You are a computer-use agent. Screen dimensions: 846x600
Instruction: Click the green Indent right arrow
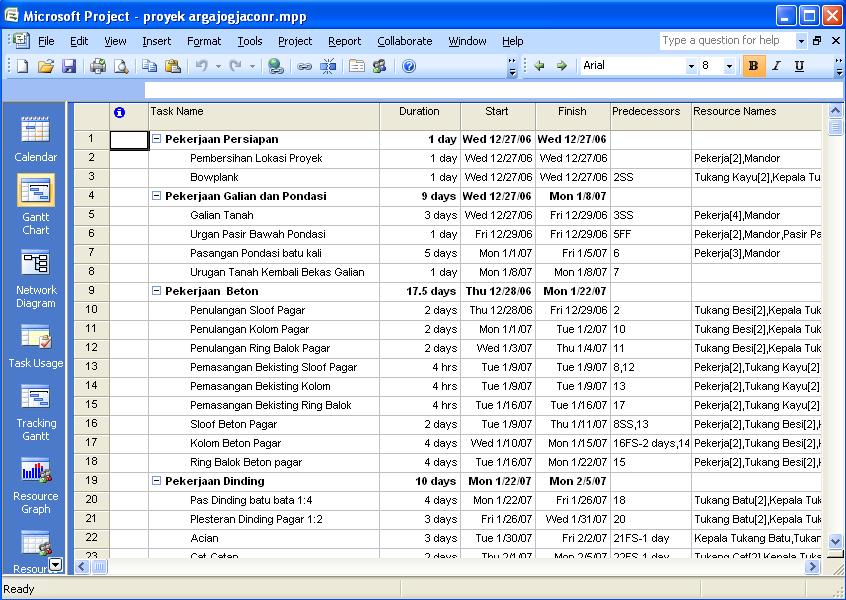coord(562,66)
